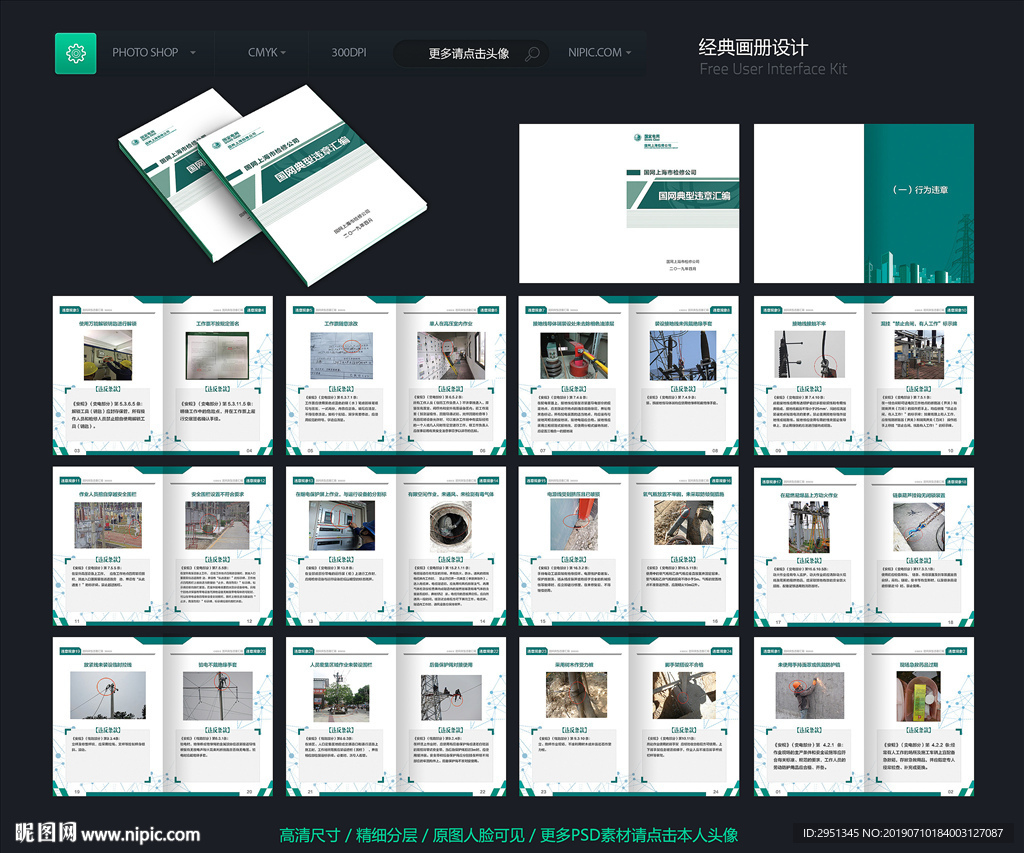Open the 单人在高压室内作业 page photo

click(451, 356)
